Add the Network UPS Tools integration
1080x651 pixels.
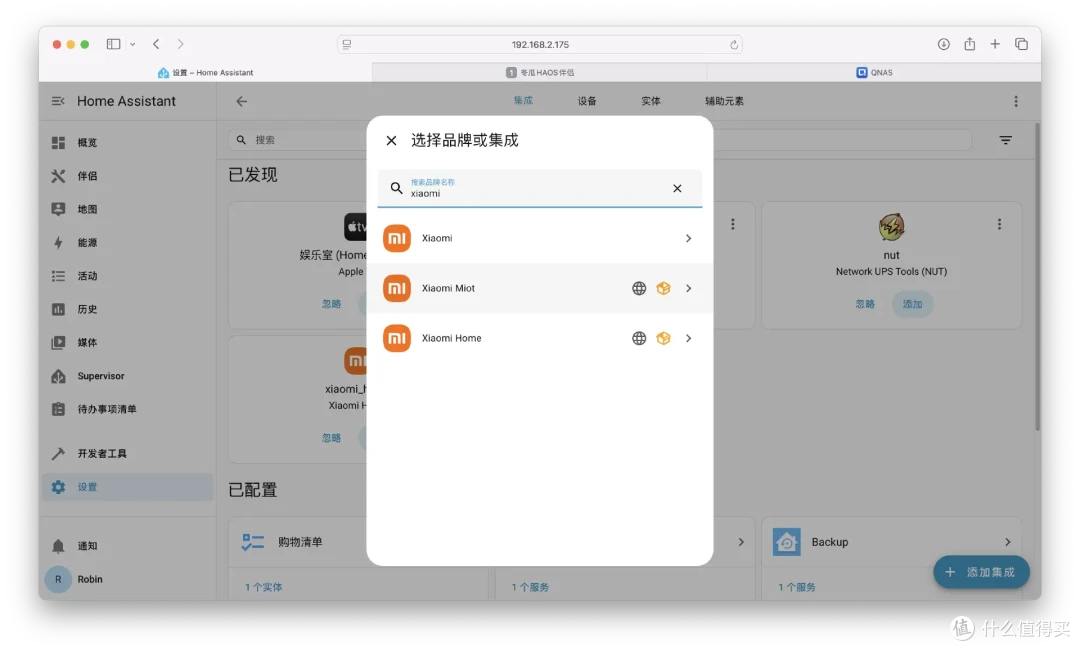[912, 304]
